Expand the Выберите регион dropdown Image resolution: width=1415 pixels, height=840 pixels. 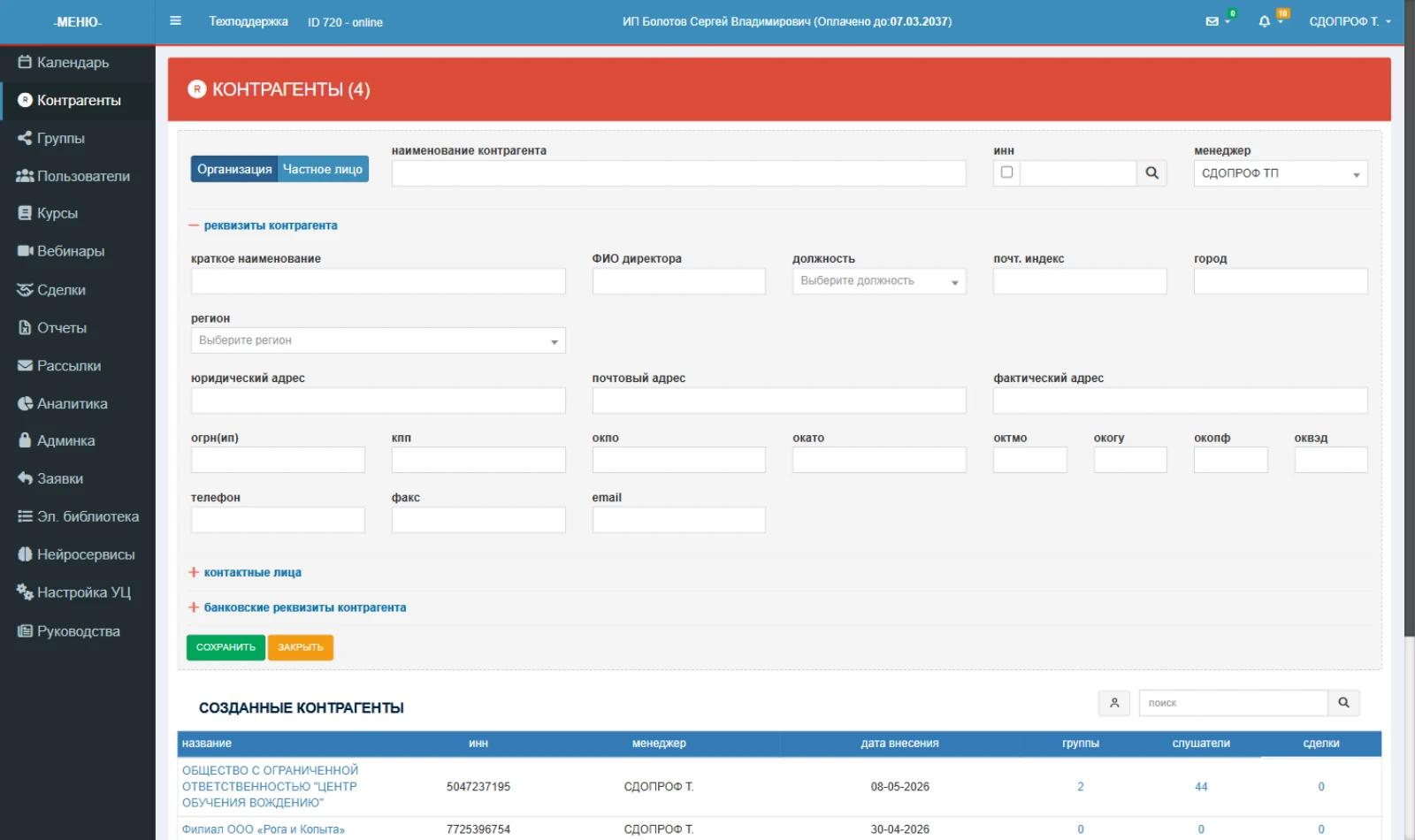tap(379, 340)
